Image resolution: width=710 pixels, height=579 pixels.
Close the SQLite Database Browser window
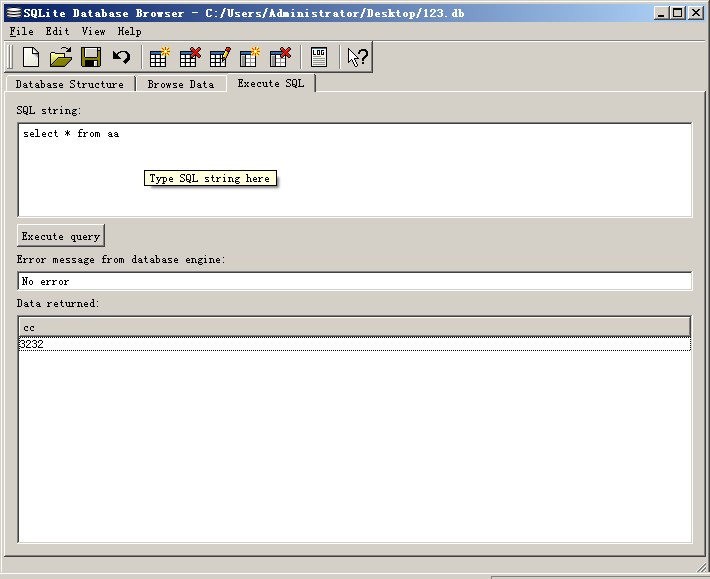(696, 13)
